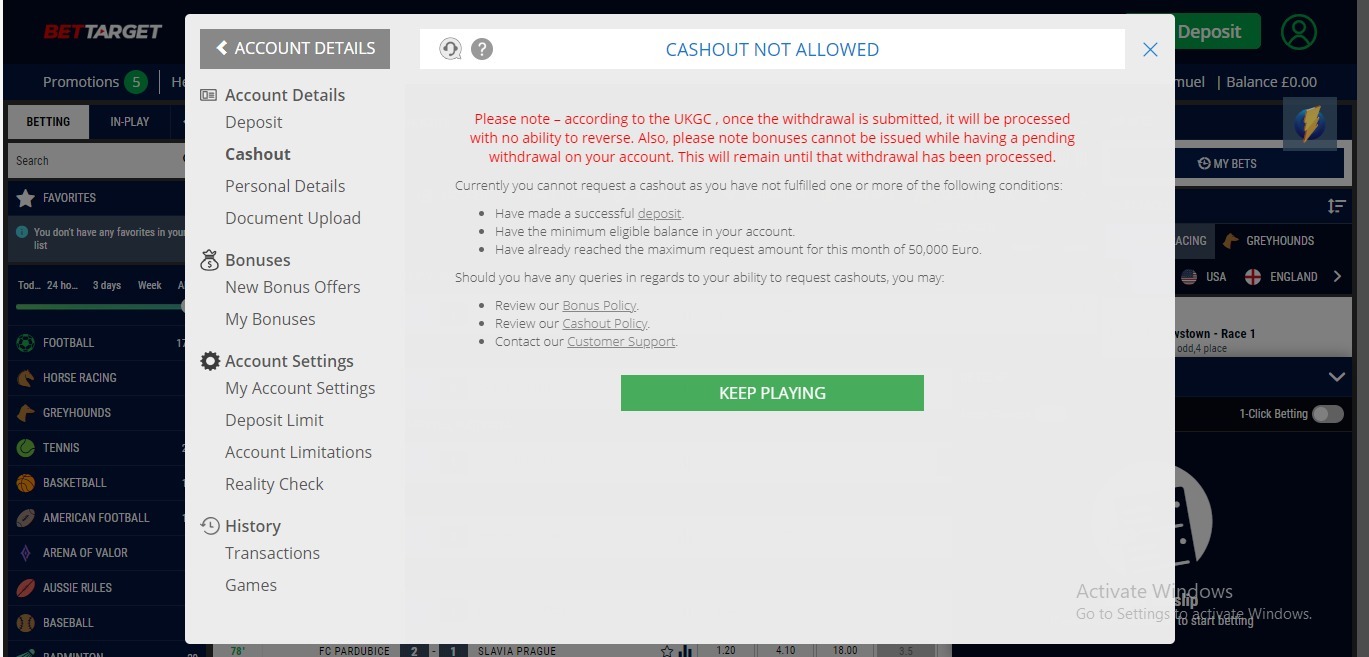Screen dimensions: 1369x657
Task: Click the Slavia Prague match favorite star
Action: (667, 651)
